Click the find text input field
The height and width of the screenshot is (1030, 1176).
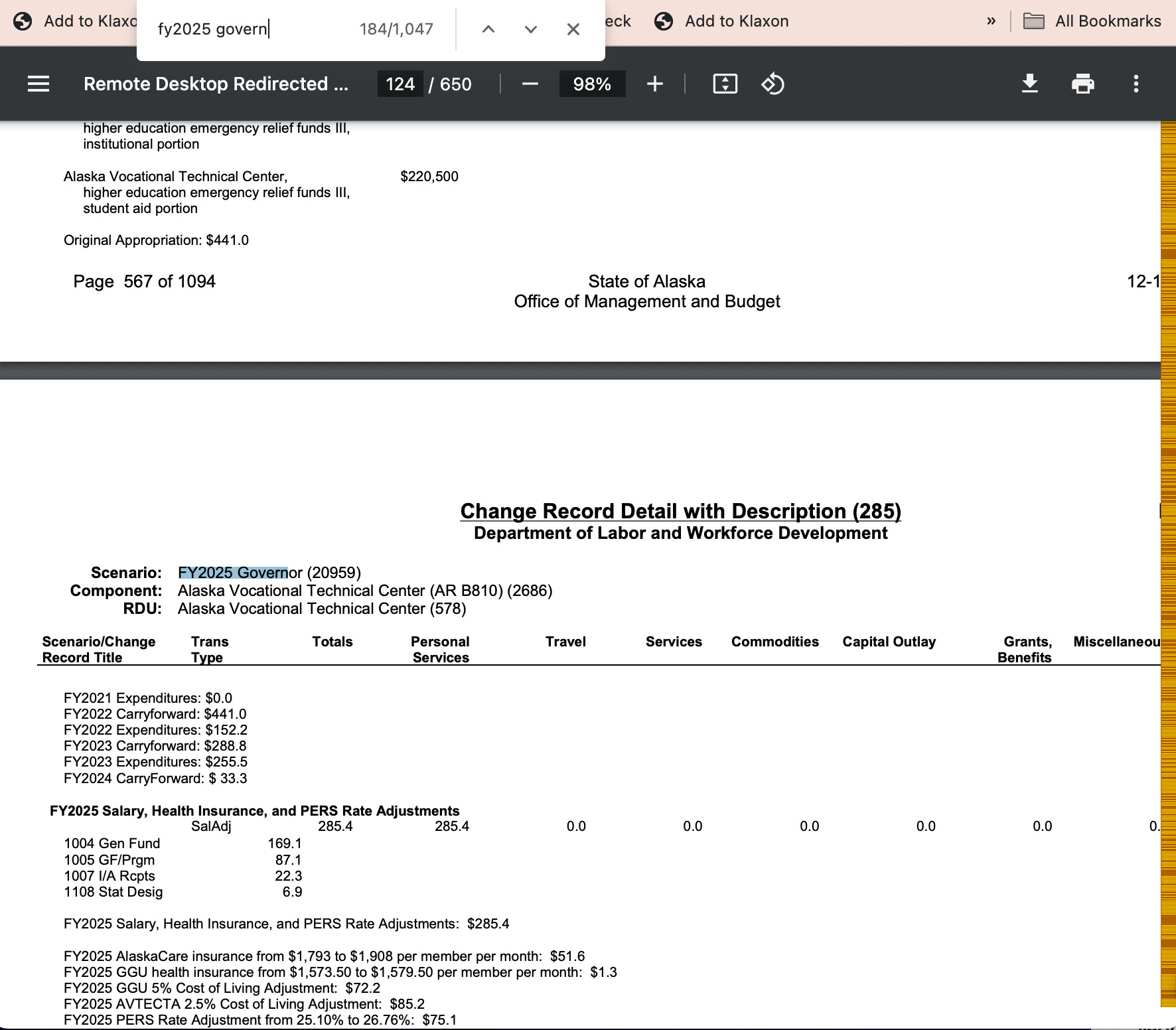pyautogui.click(x=252, y=29)
